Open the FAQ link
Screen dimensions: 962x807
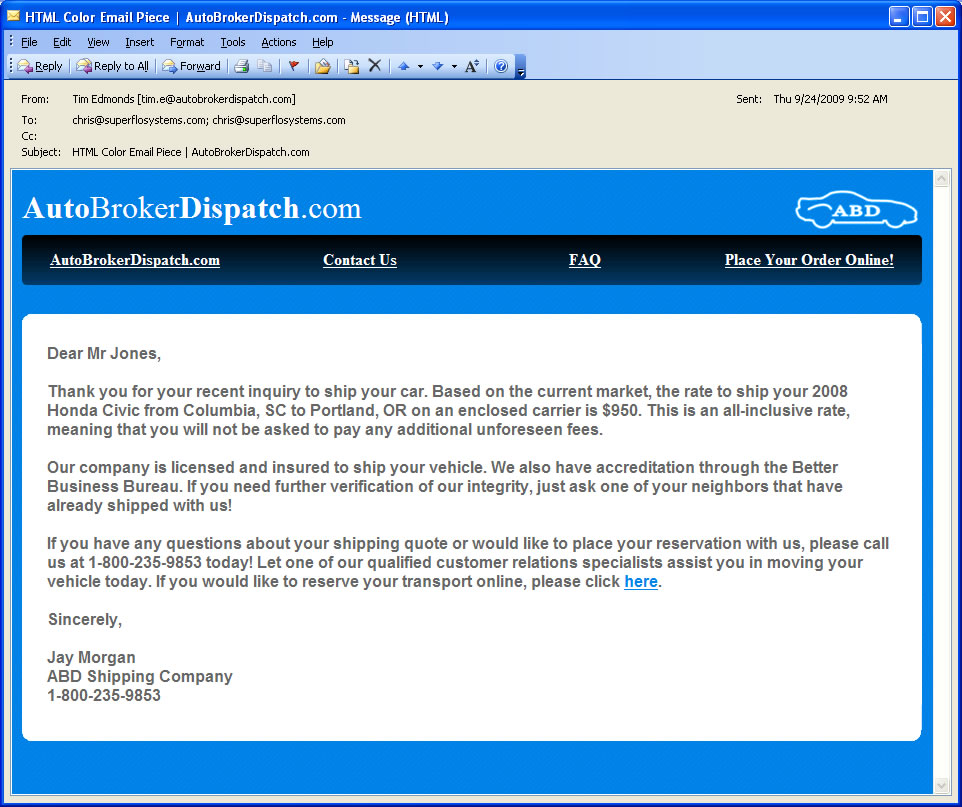tap(585, 260)
